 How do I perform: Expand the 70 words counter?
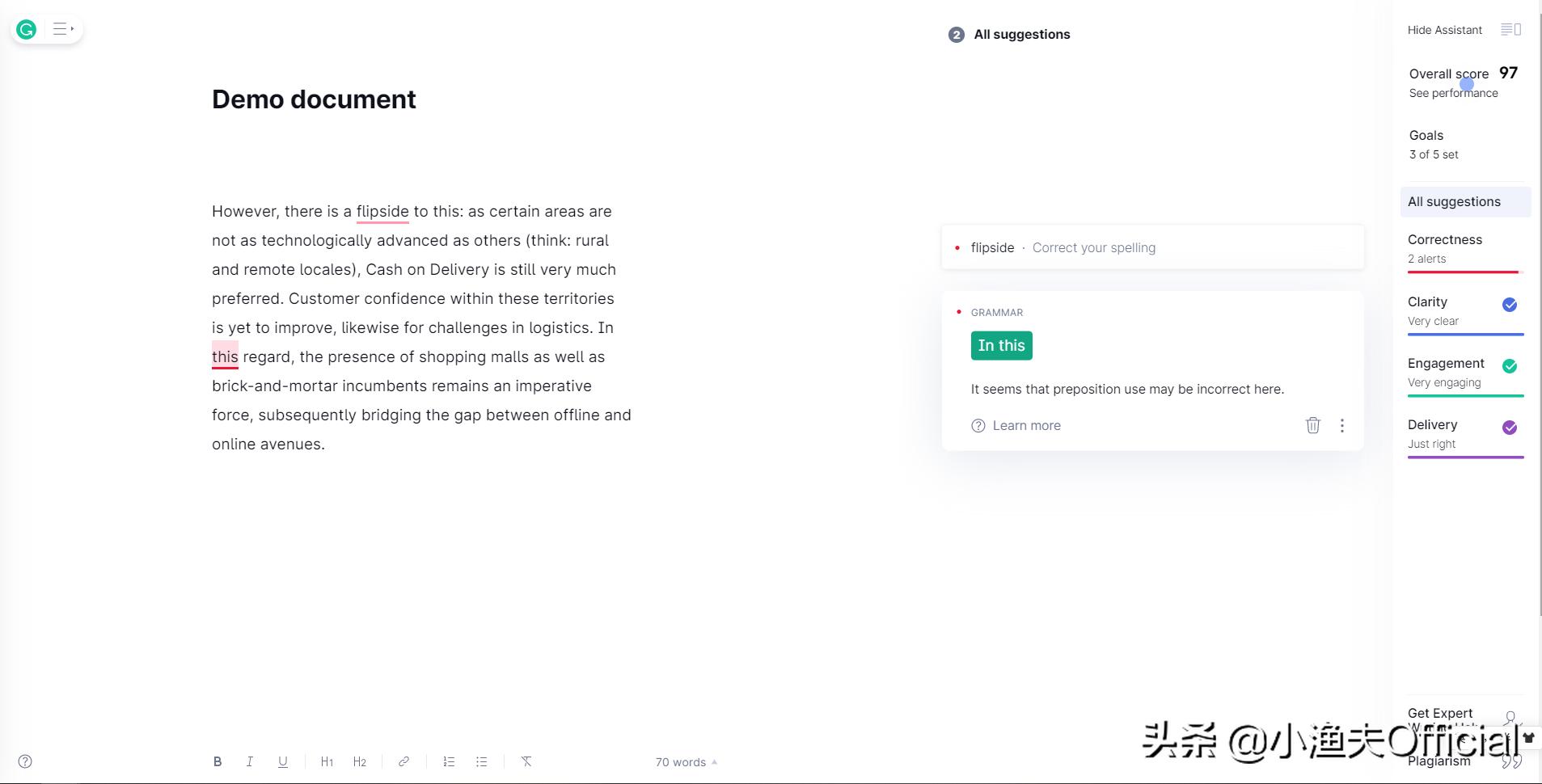pos(686,762)
